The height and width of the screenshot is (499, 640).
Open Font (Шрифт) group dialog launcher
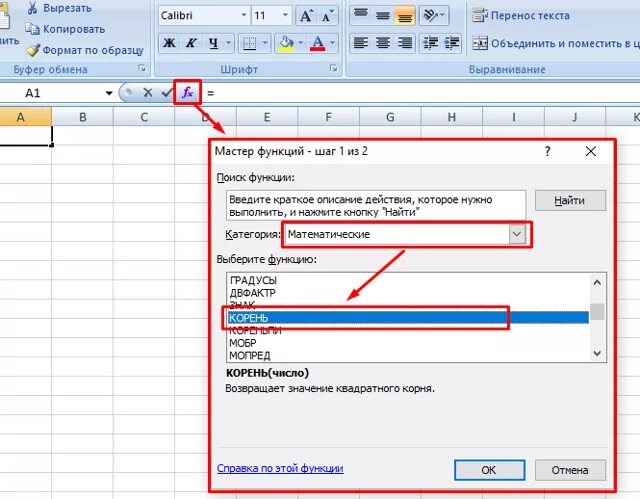[x=333, y=69]
